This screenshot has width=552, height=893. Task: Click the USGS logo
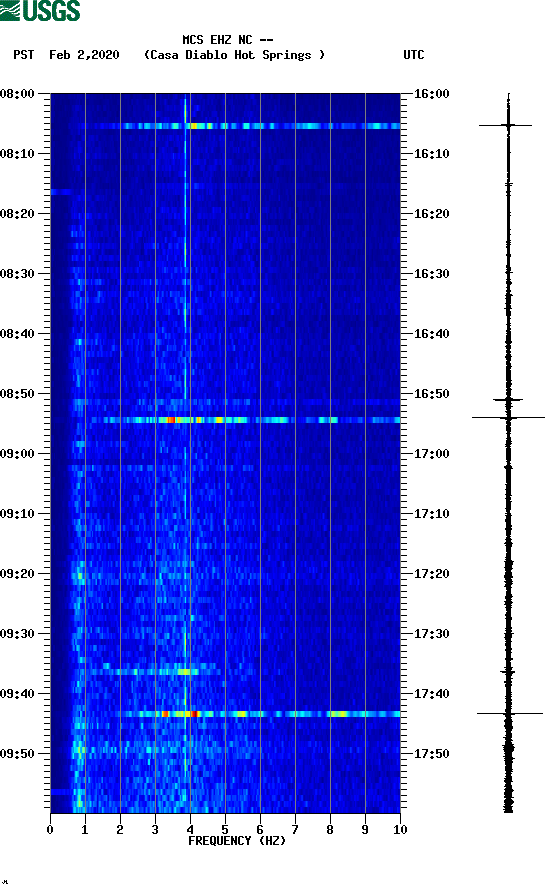click(x=40, y=11)
